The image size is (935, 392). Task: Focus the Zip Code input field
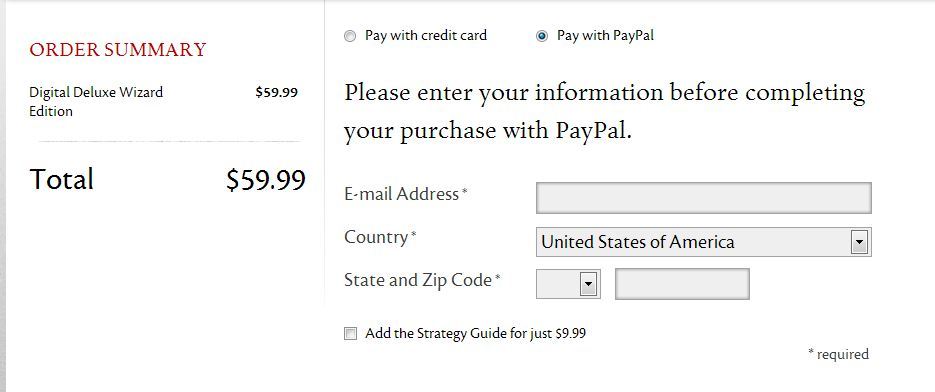(682, 284)
